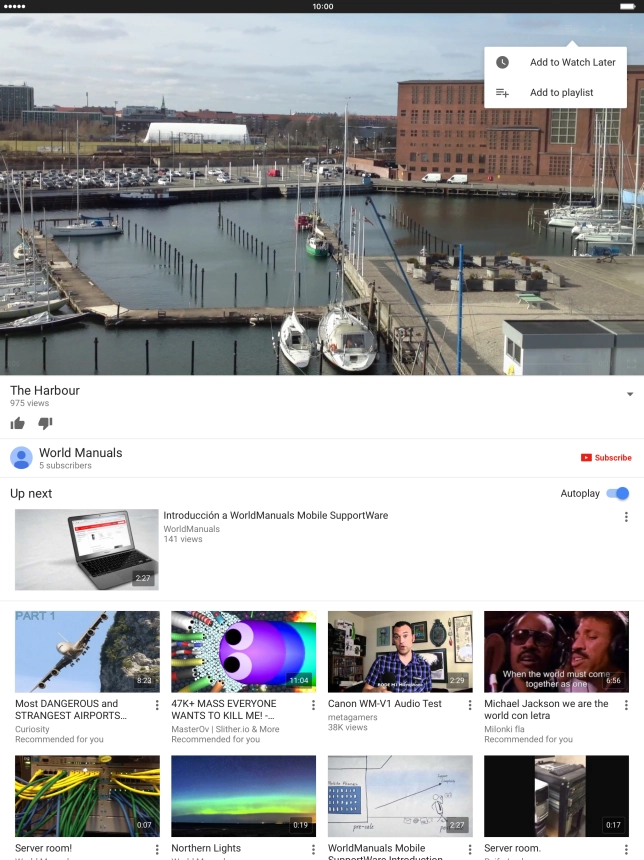644x860 pixels.
Task: Like the video with thumbs up icon
Action: coord(18,423)
